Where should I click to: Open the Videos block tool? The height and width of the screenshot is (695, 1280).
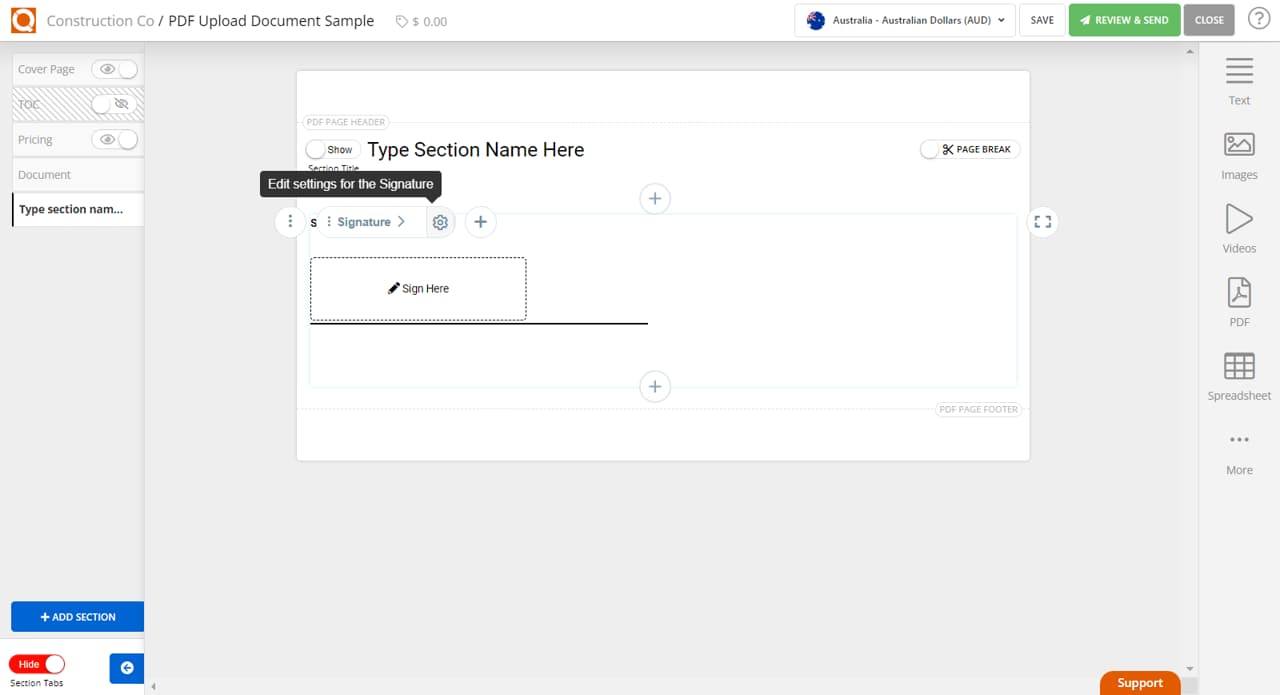(x=1239, y=229)
